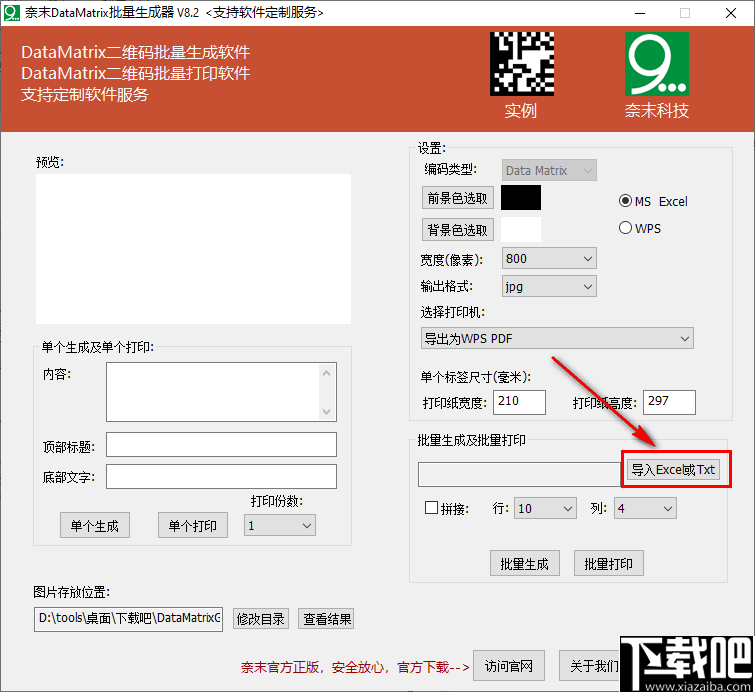Minimize the window
This screenshot has width=755, height=692.
tap(640, 13)
